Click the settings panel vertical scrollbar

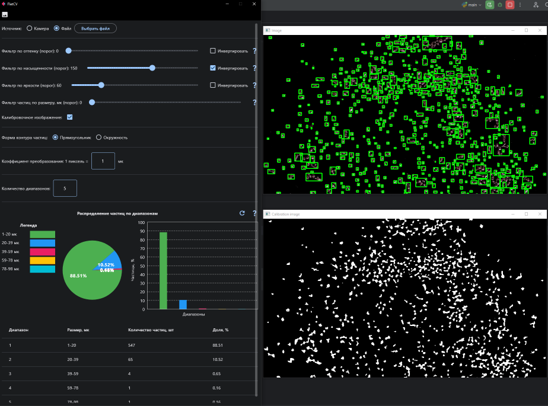click(x=257, y=210)
